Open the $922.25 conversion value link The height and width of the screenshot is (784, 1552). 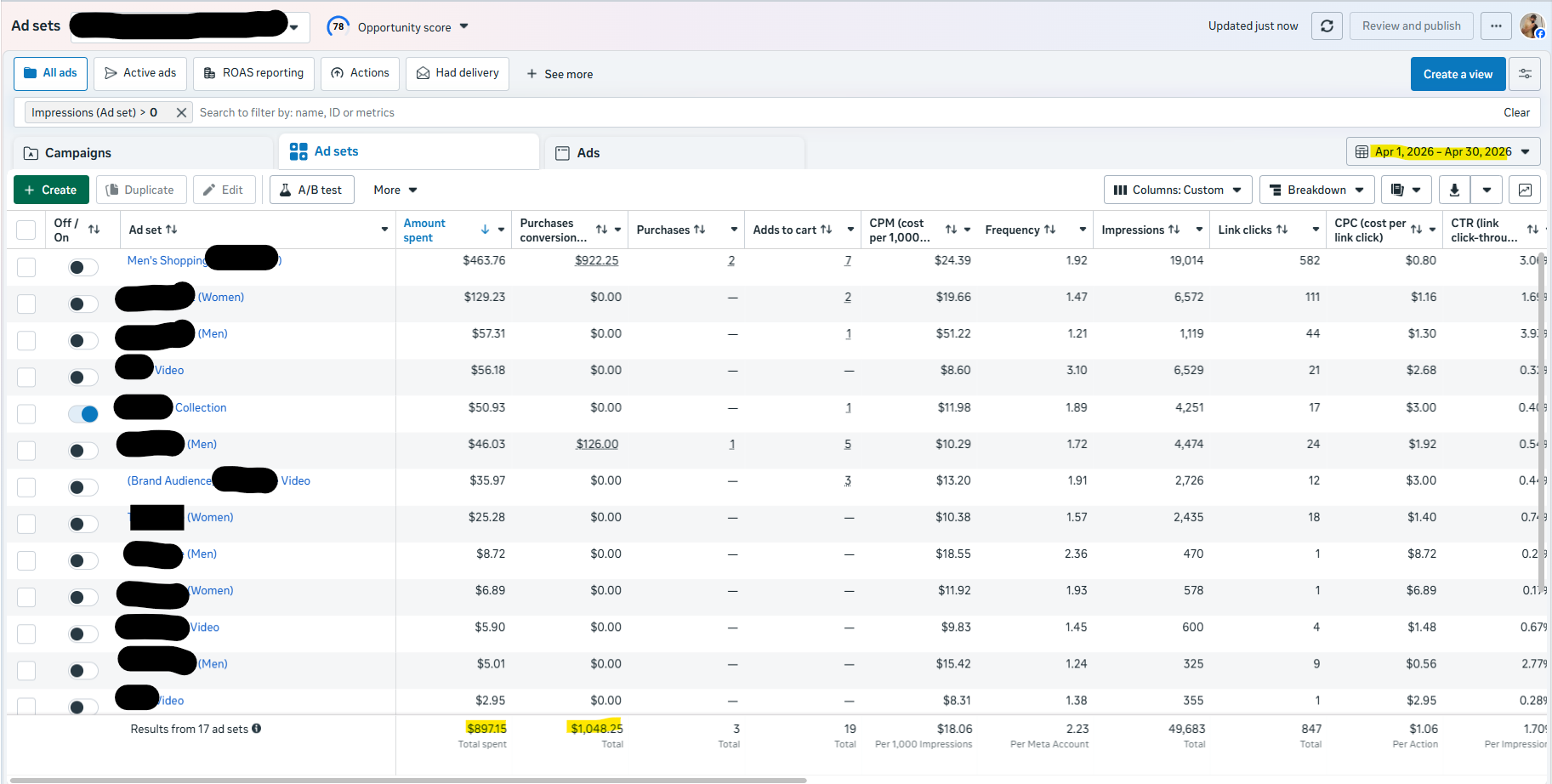point(596,260)
